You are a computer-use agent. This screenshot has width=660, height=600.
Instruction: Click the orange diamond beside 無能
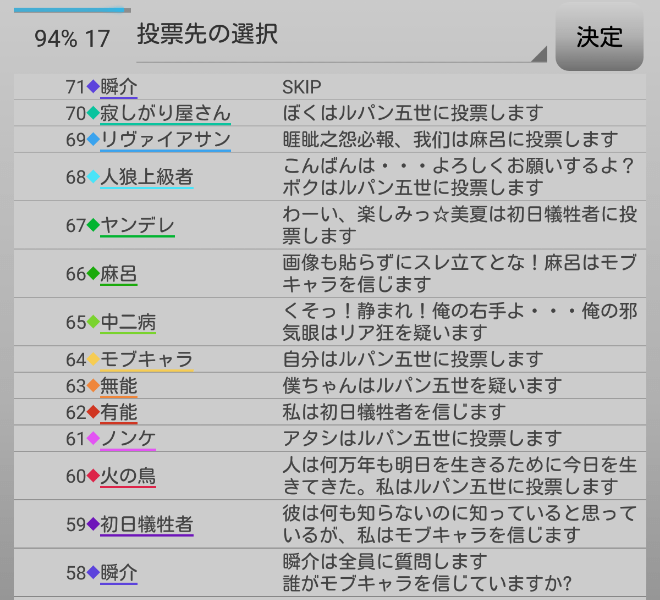point(93,385)
